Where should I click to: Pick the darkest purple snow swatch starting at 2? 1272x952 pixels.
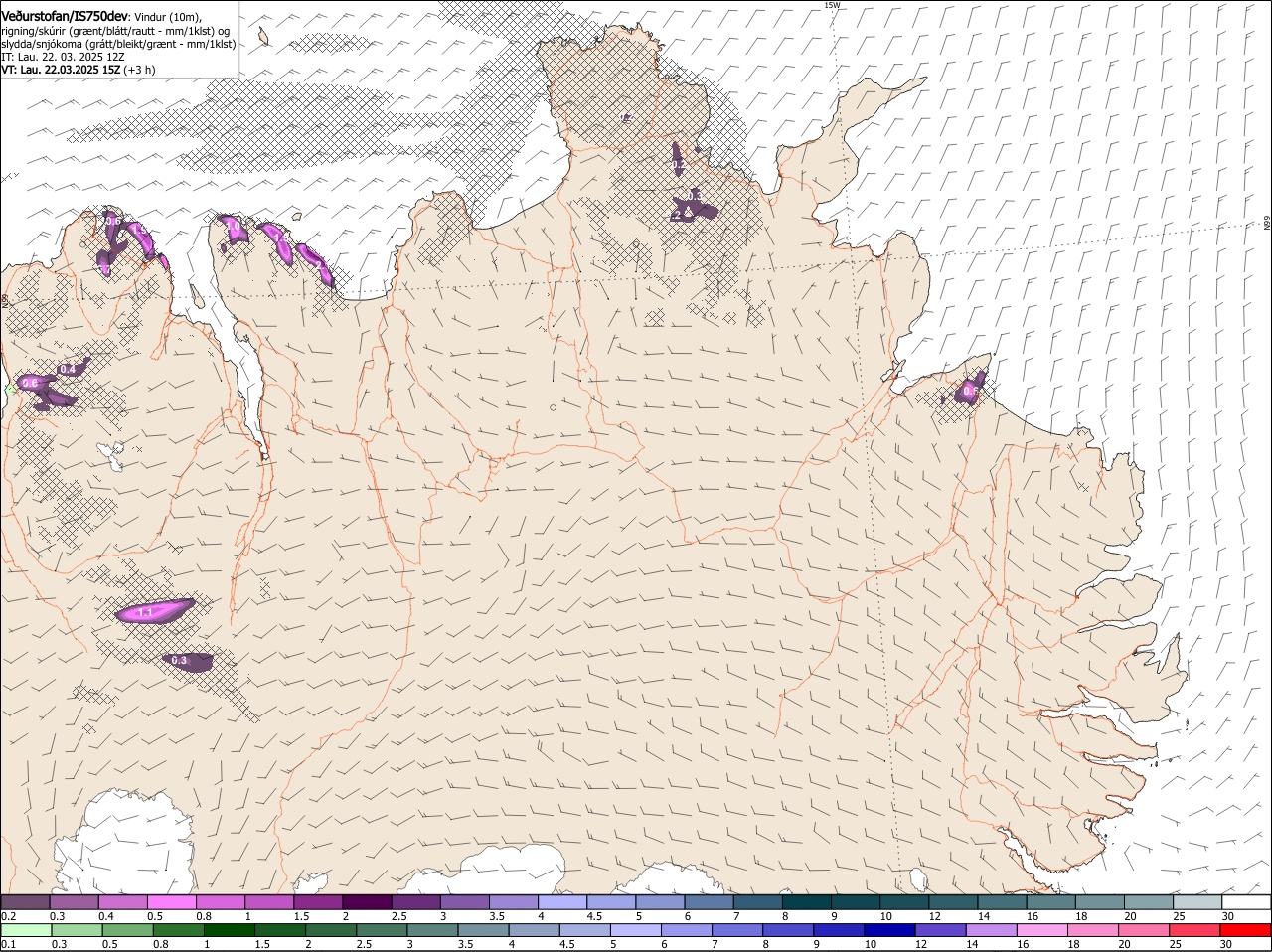367,902
